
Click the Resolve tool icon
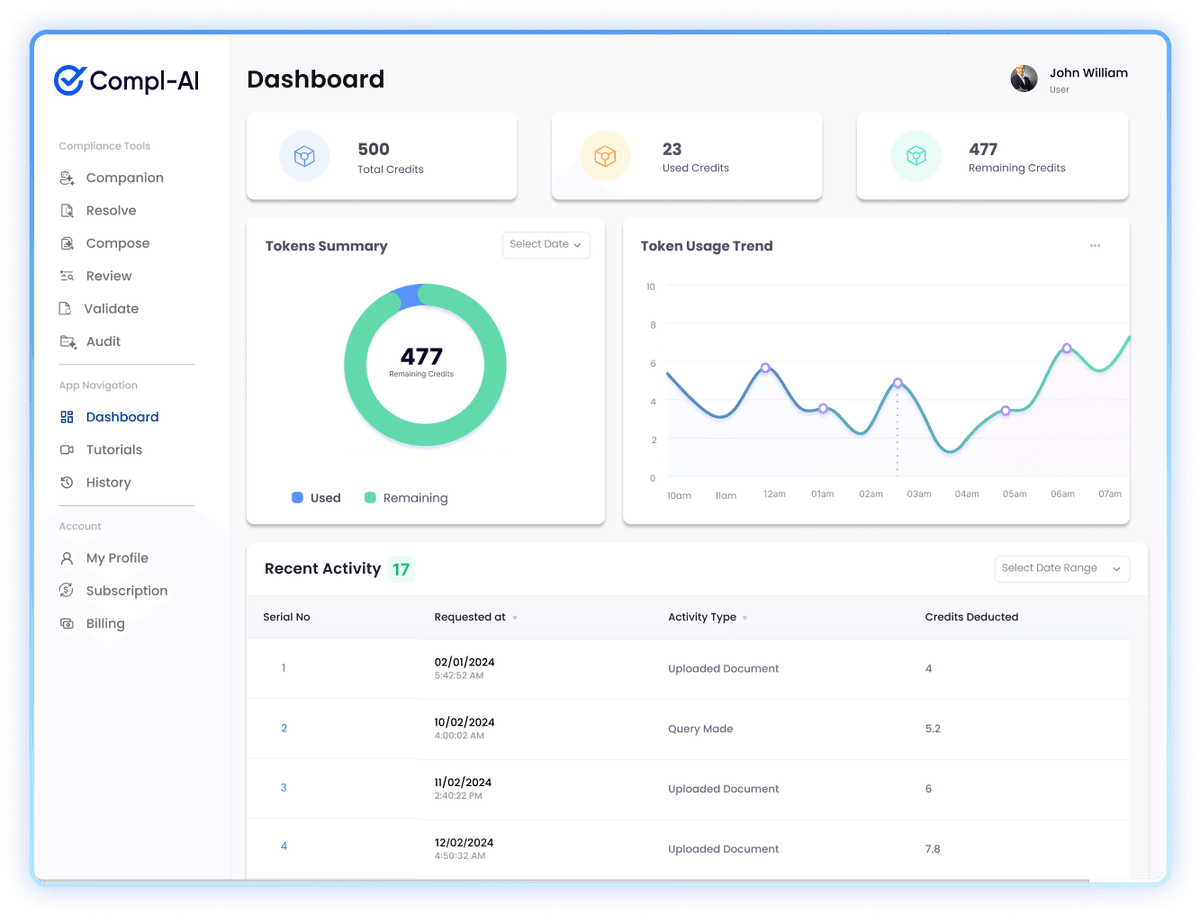(x=67, y=211)
